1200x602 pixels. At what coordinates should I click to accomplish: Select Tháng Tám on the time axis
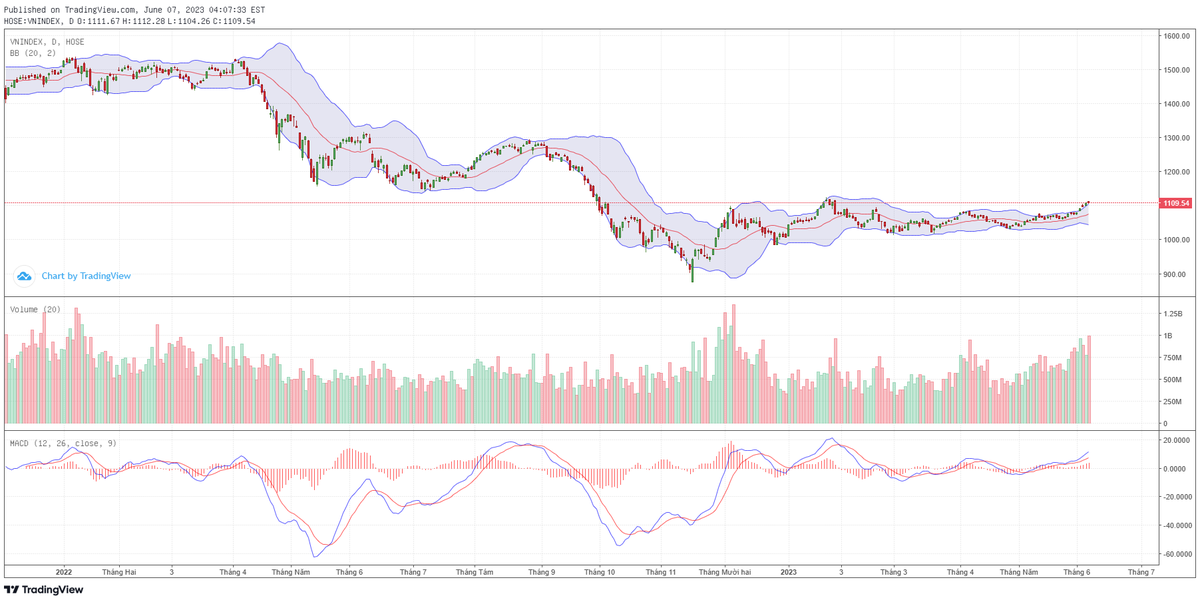coord(474,573)
